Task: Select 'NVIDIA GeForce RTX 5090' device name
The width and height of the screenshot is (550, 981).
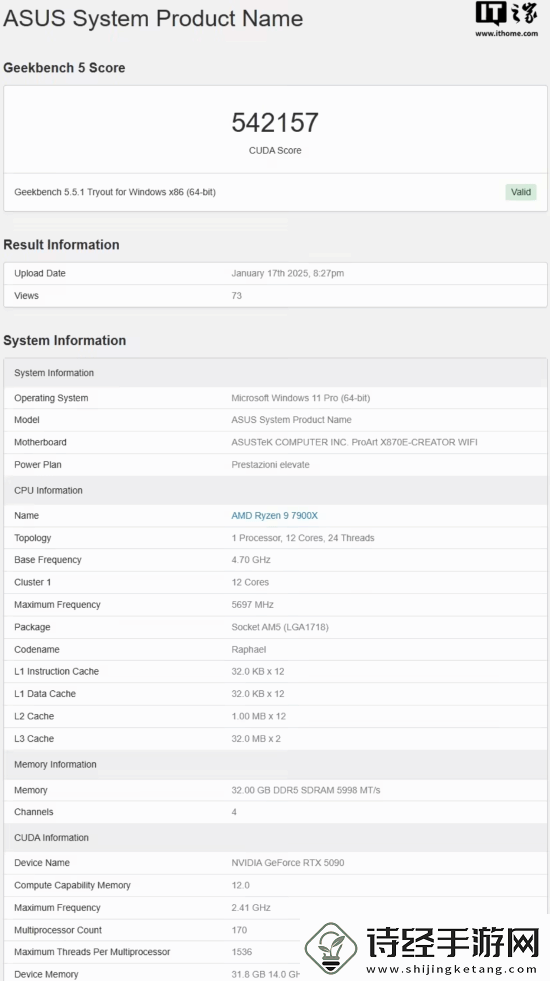Action: pos(288,863)
